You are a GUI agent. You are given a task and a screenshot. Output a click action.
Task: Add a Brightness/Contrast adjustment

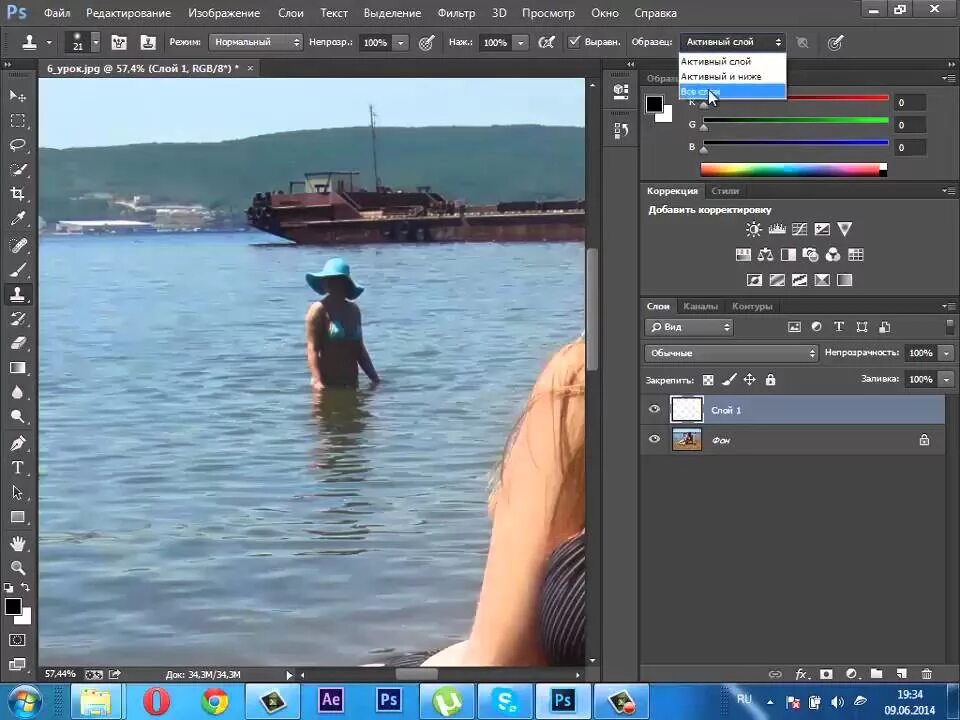(x=754, y=230)
